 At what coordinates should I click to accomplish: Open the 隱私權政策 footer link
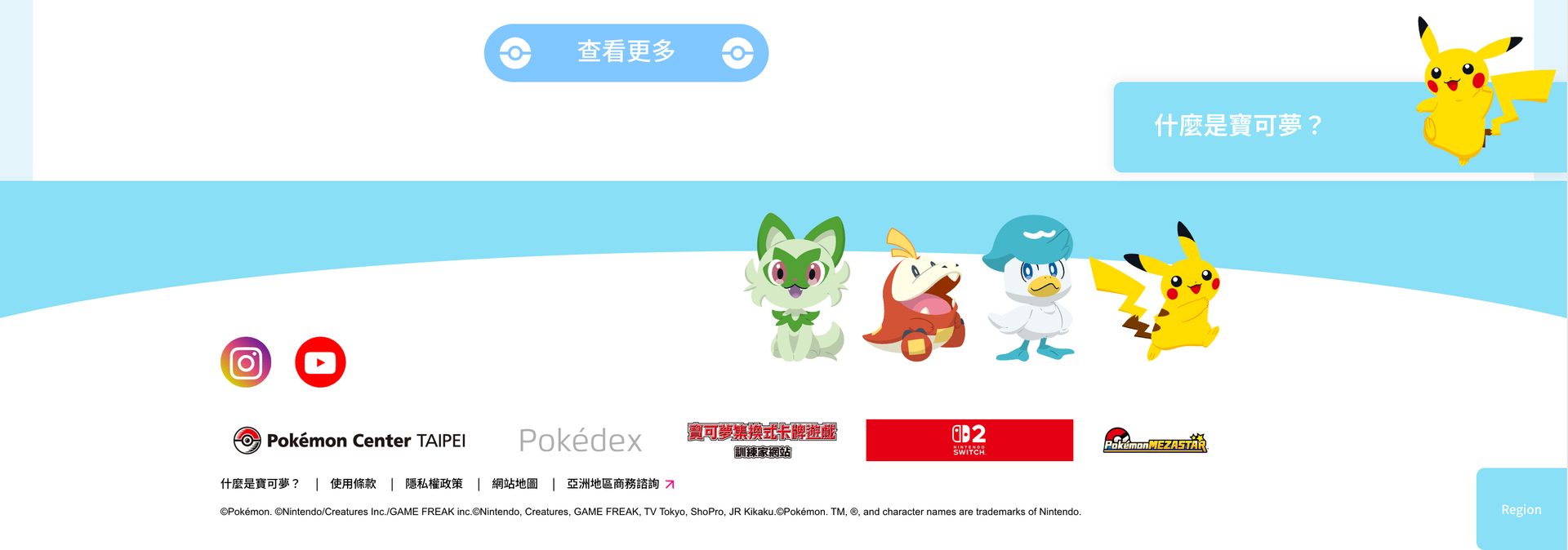point(434,484)
